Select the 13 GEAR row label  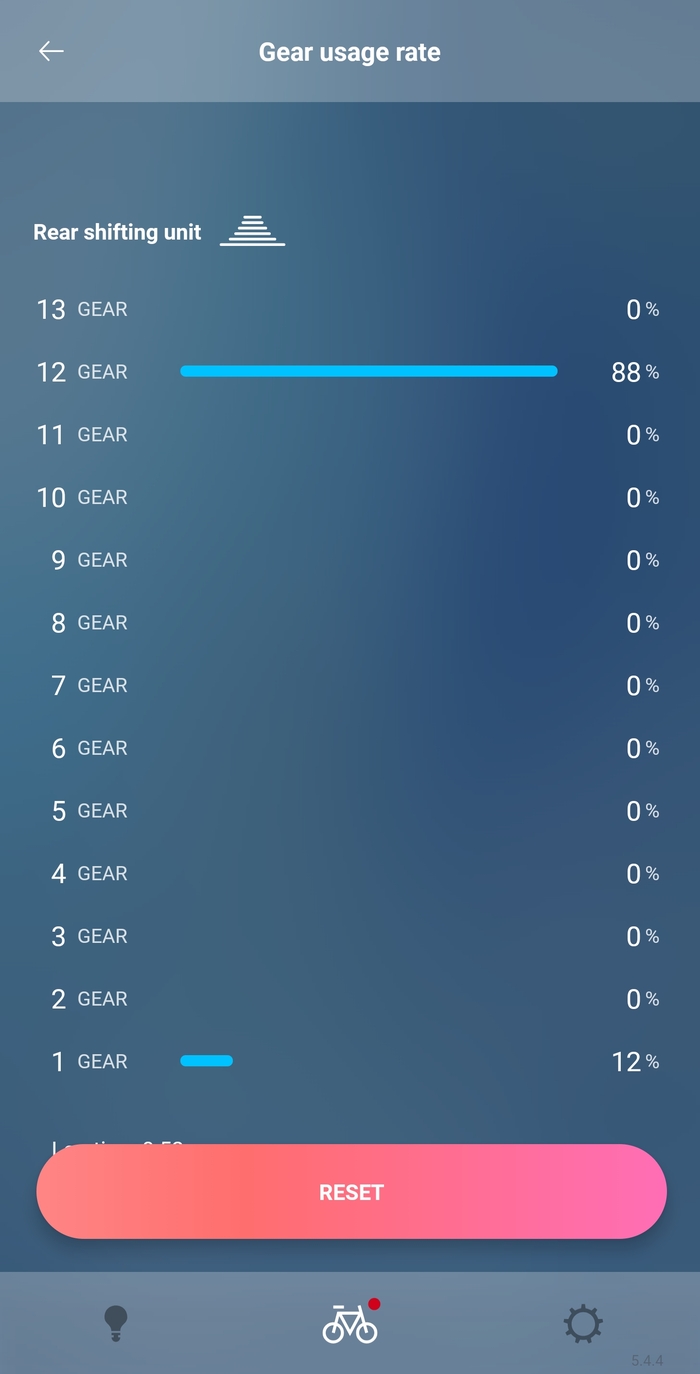[x=82, y=309]
